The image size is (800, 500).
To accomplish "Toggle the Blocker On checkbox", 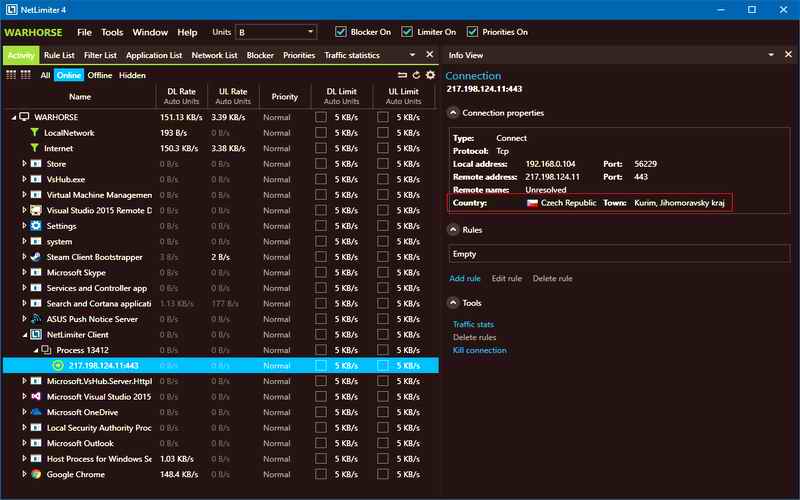I will coord(341,32).
